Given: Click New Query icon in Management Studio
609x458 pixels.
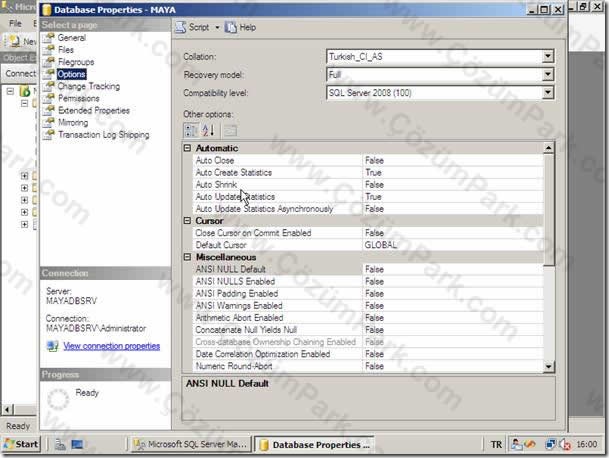Looking at the screenshot, I should point(15,41).
